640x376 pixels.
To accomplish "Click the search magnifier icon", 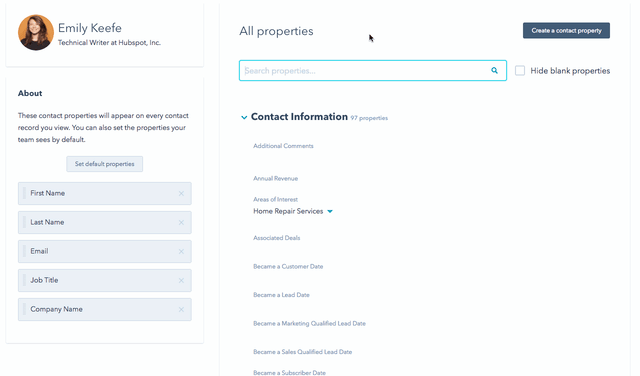I will 494,71.
